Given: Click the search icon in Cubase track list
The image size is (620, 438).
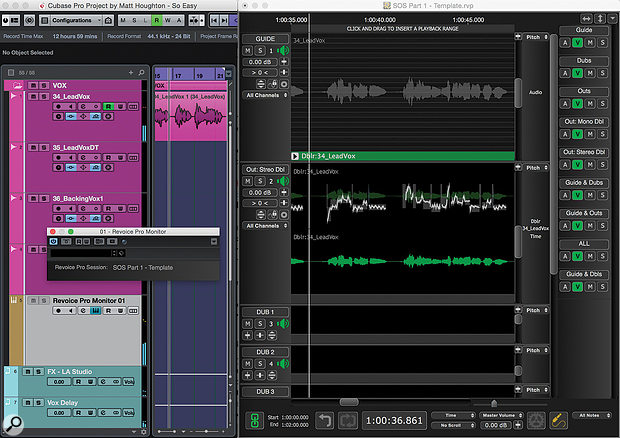Looking at the screenshot, I should tap(142, 73).
